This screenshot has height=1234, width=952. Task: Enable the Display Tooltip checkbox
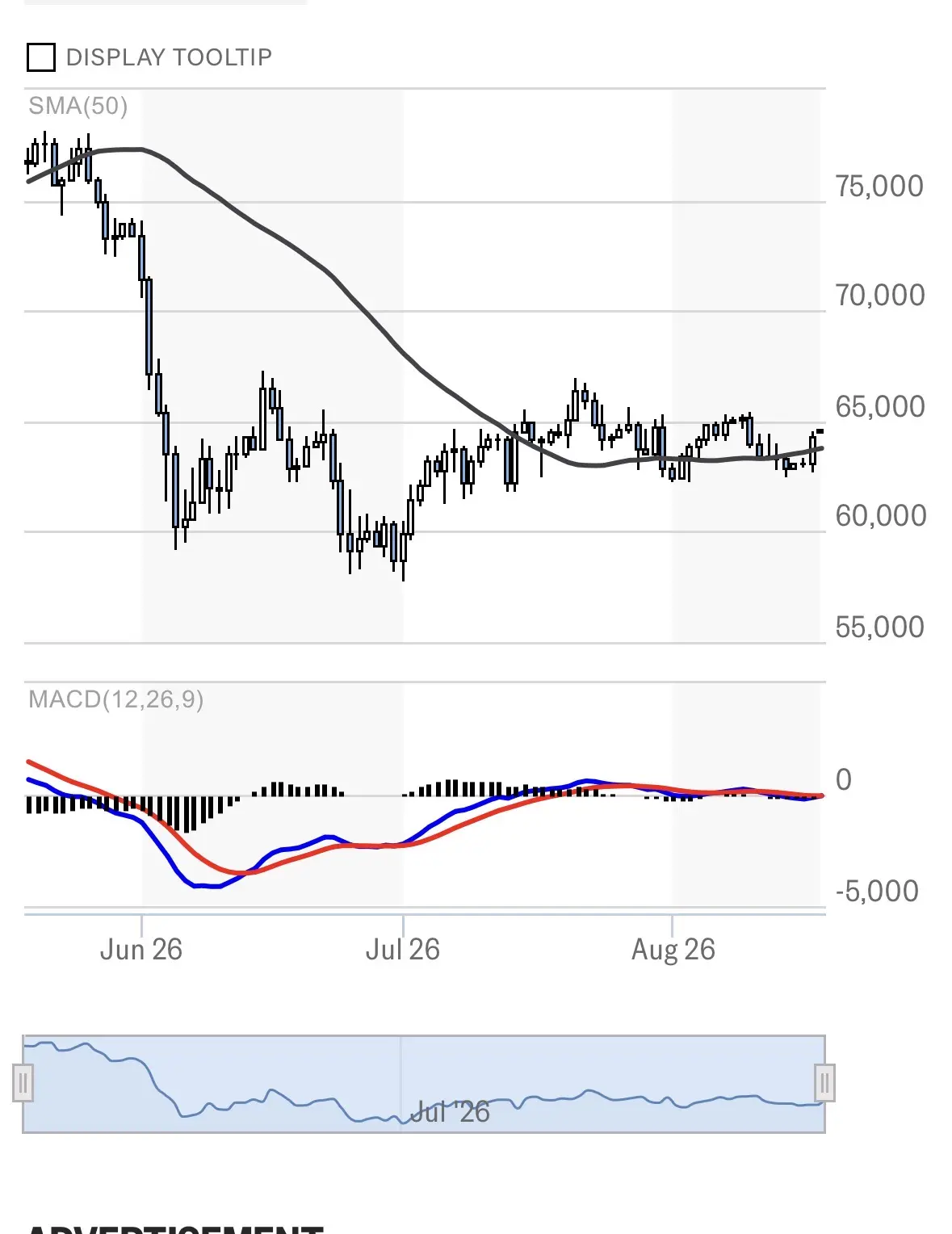[41, 57]
